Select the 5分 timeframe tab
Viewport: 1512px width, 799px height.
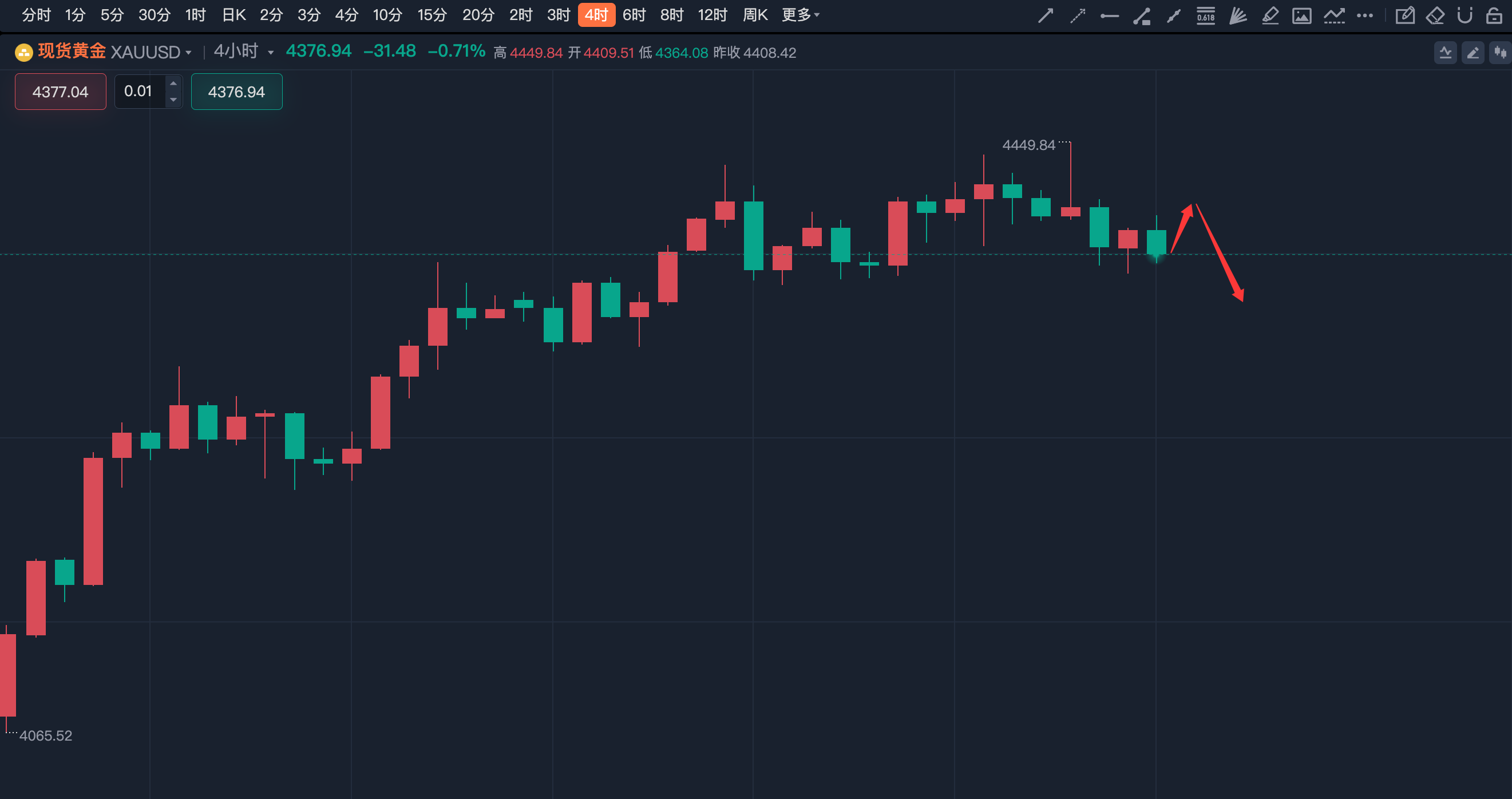112,15
